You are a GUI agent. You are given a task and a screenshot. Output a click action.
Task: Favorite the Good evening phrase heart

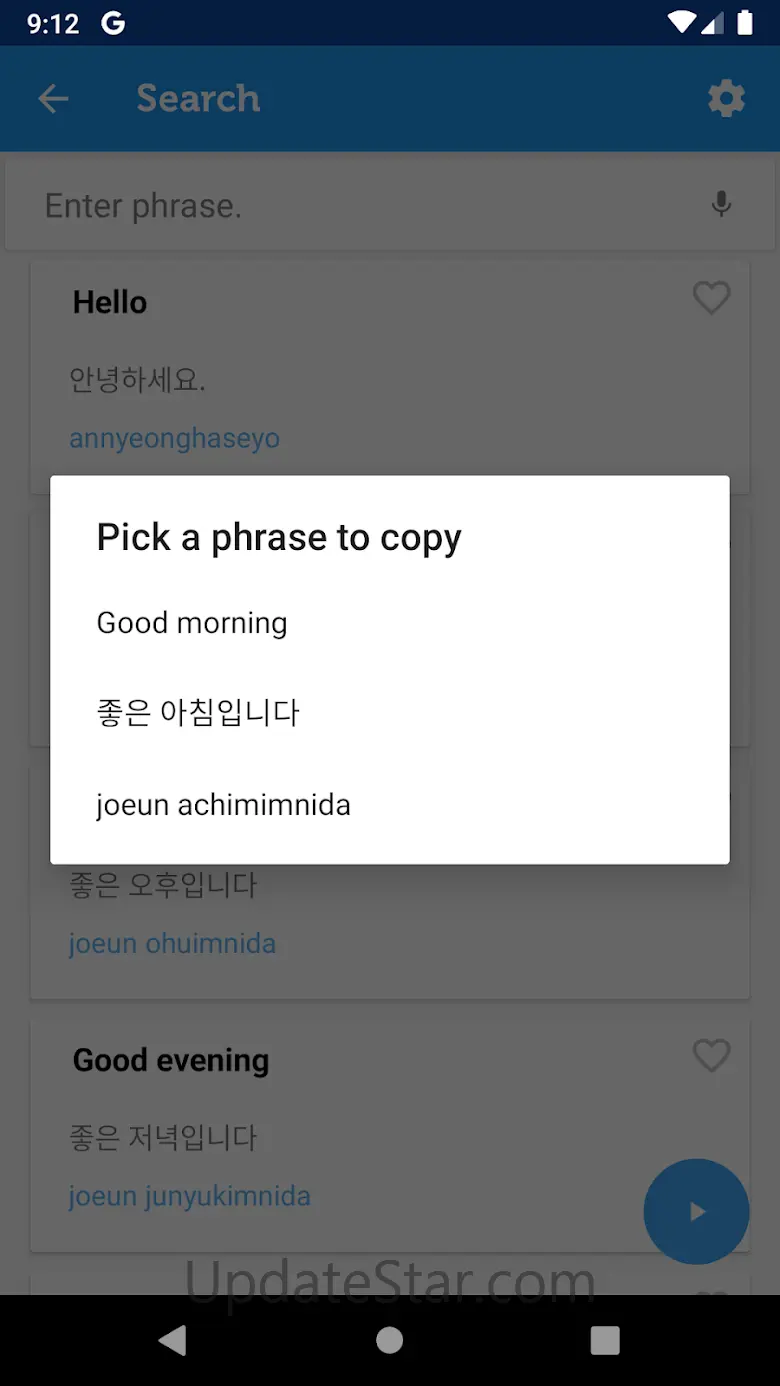pyautogui.click(x=711, y=1056)
